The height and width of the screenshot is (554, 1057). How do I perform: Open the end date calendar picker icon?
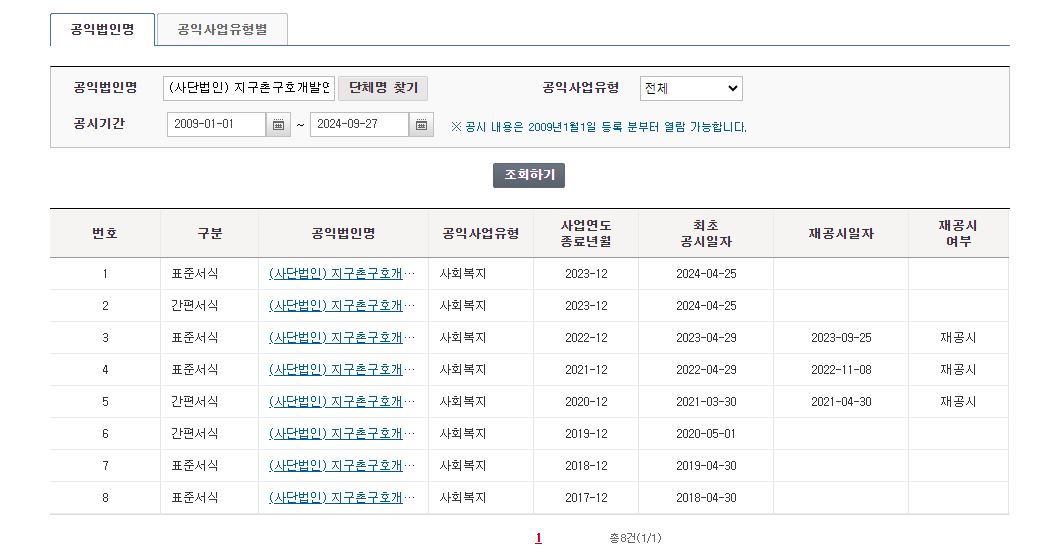point(422,125)
